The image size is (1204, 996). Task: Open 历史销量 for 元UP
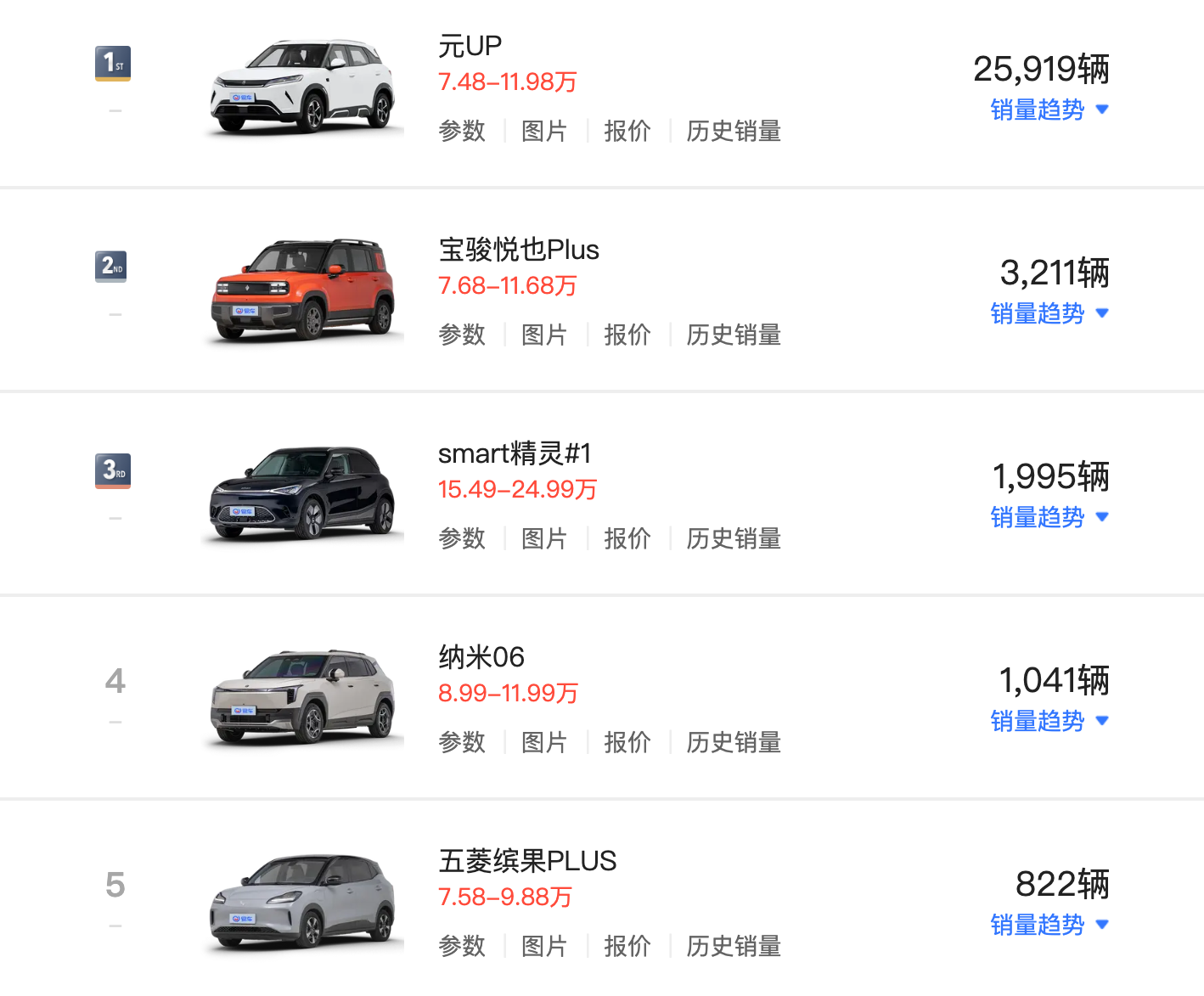point(734,131)
